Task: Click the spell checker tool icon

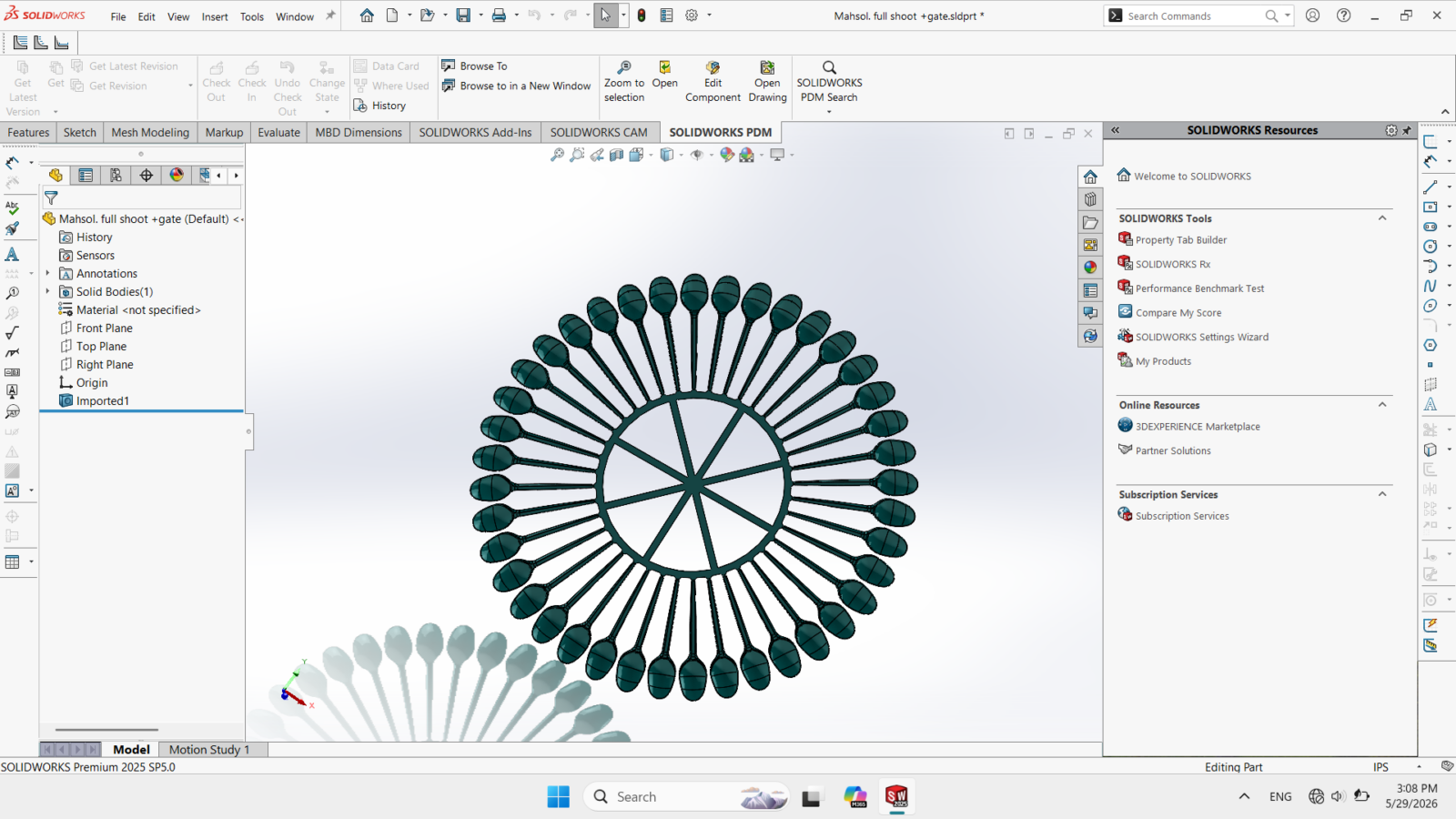Action: click(x=12, y=208)
